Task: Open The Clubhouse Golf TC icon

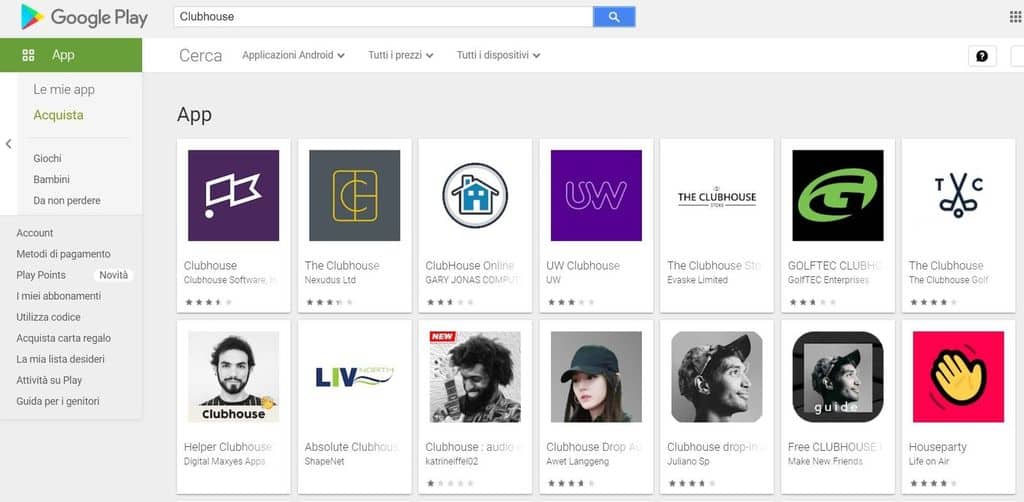Action: (958, 195)
